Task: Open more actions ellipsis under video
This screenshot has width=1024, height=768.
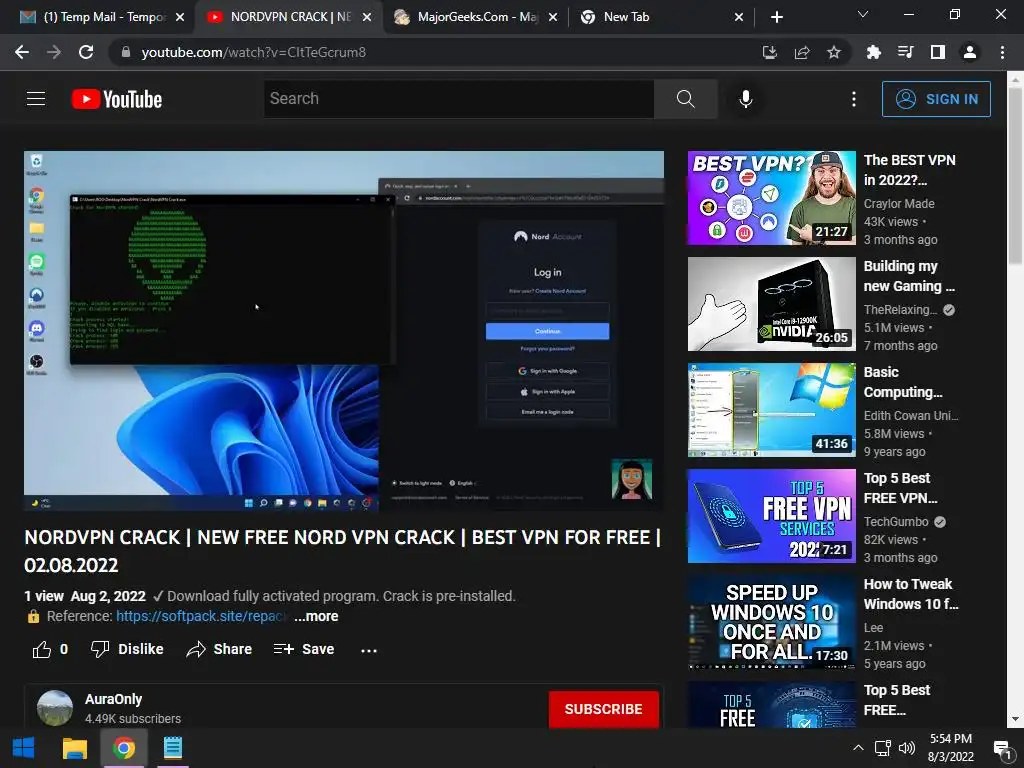Action: click(x=369, y=650)
